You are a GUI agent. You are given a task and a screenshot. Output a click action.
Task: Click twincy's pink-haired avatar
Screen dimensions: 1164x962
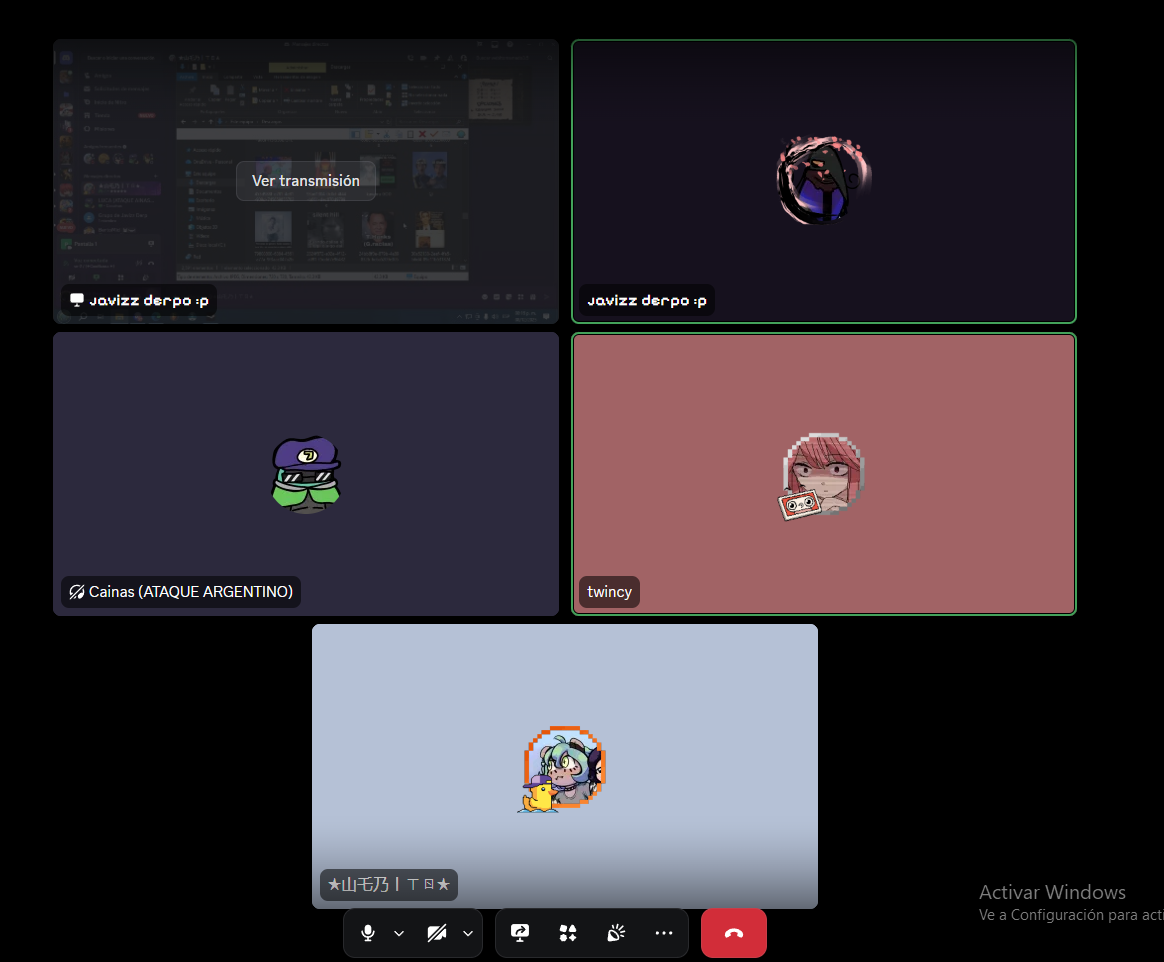pos(823,474)
